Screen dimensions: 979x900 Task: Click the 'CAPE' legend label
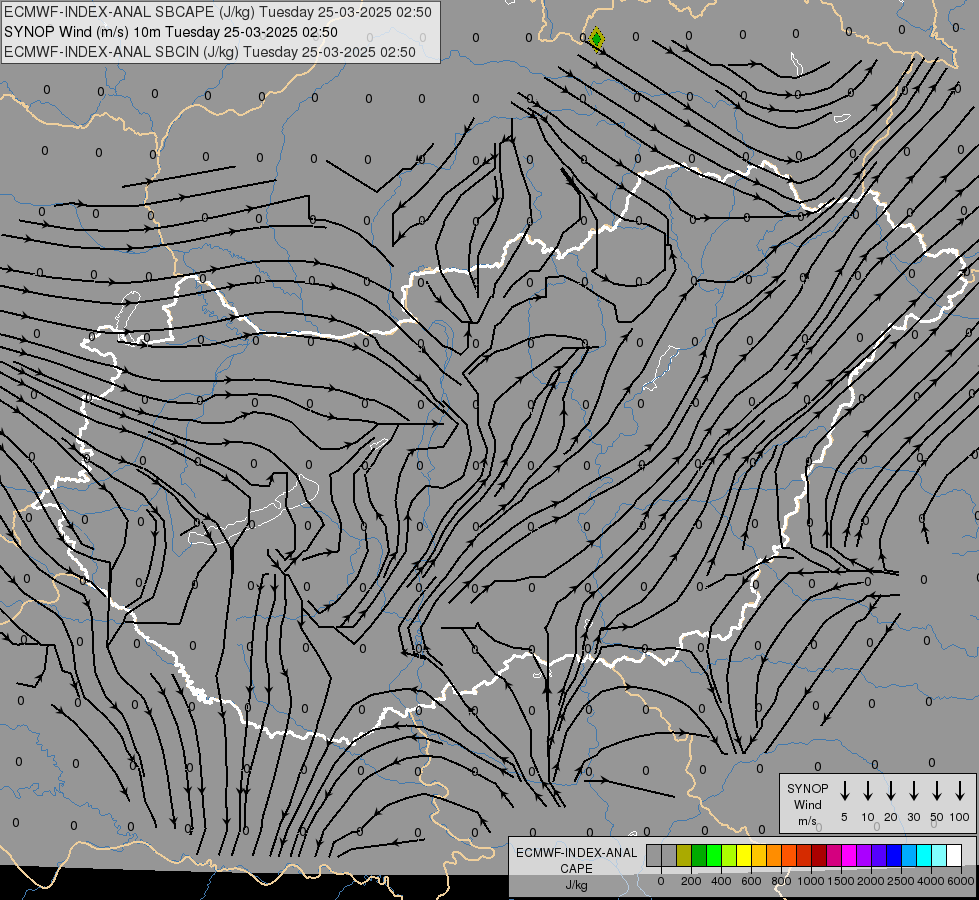tap(576, 869)
